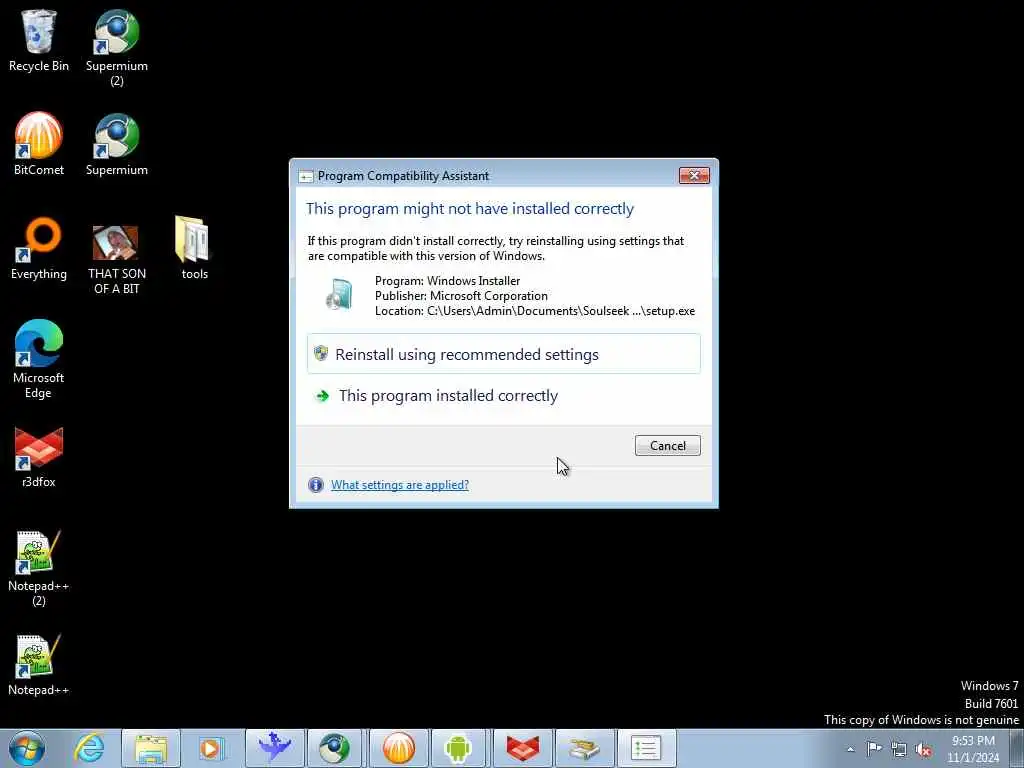Image resolution: width=1024 pixels, height=768 pixels.
Task: Select the Everything search desktop shortcut
Action: click(x=39, y=248)
